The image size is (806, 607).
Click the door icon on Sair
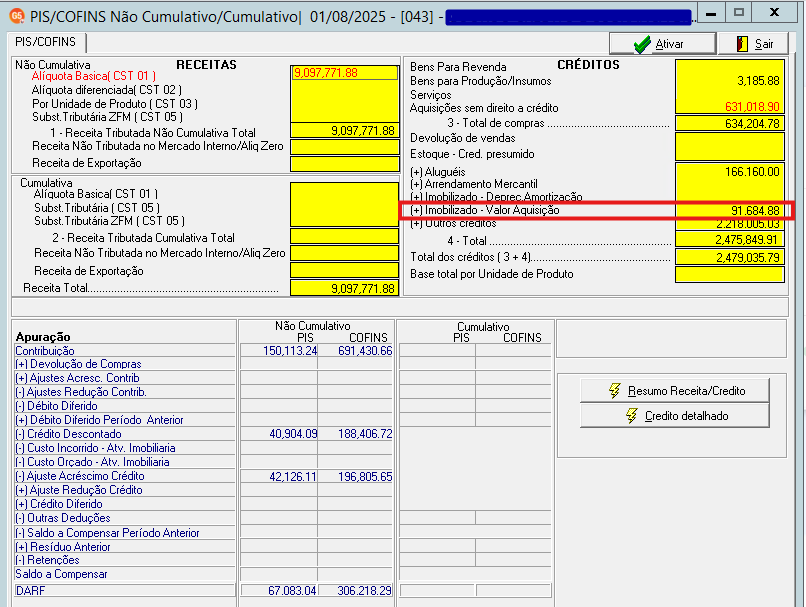click(x=742, y=44)
